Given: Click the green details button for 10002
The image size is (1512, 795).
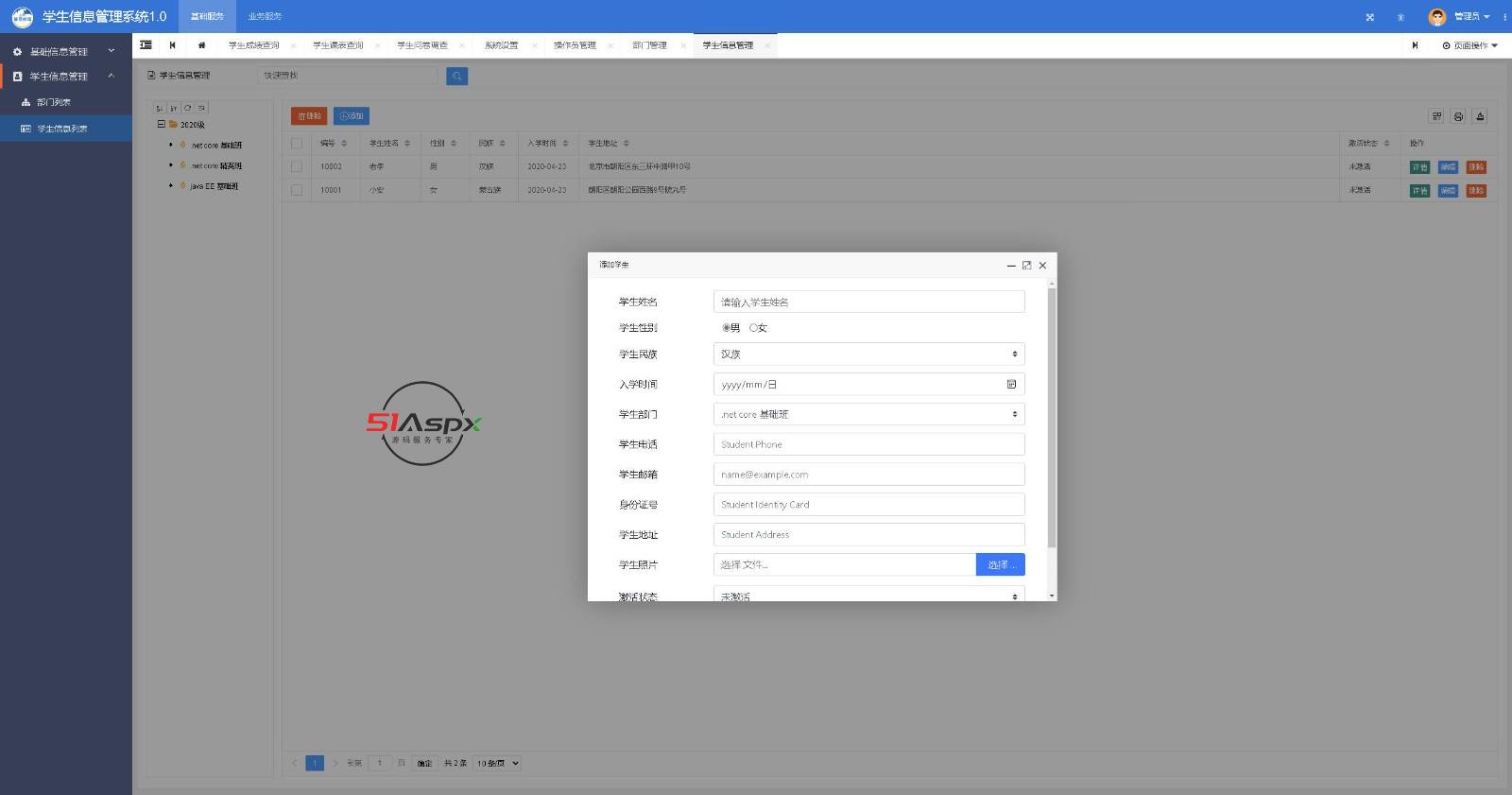Looking at the screenshot, I should (1419, 167).
